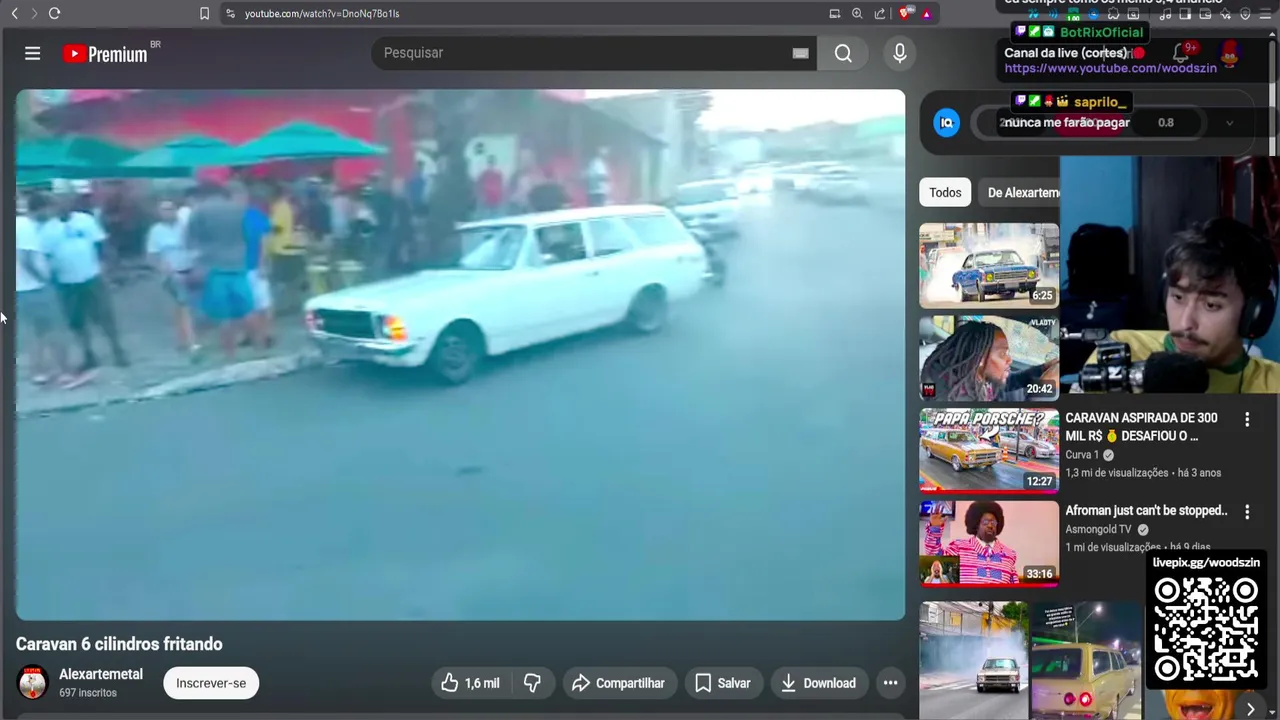Click the search magnifier button
Viewport: 1280px width, 720px height.
843,53
